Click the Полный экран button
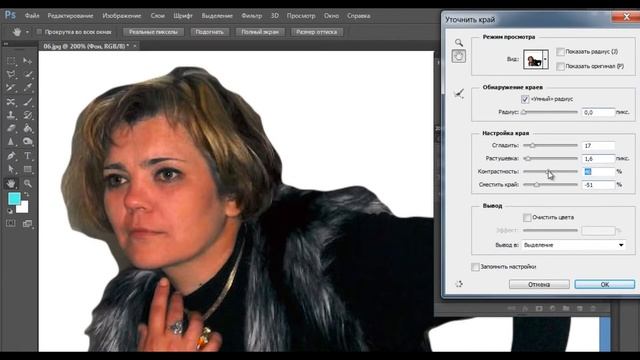This screenshot has width=640, height=360. pyautogui.click(x=260, y=32)
